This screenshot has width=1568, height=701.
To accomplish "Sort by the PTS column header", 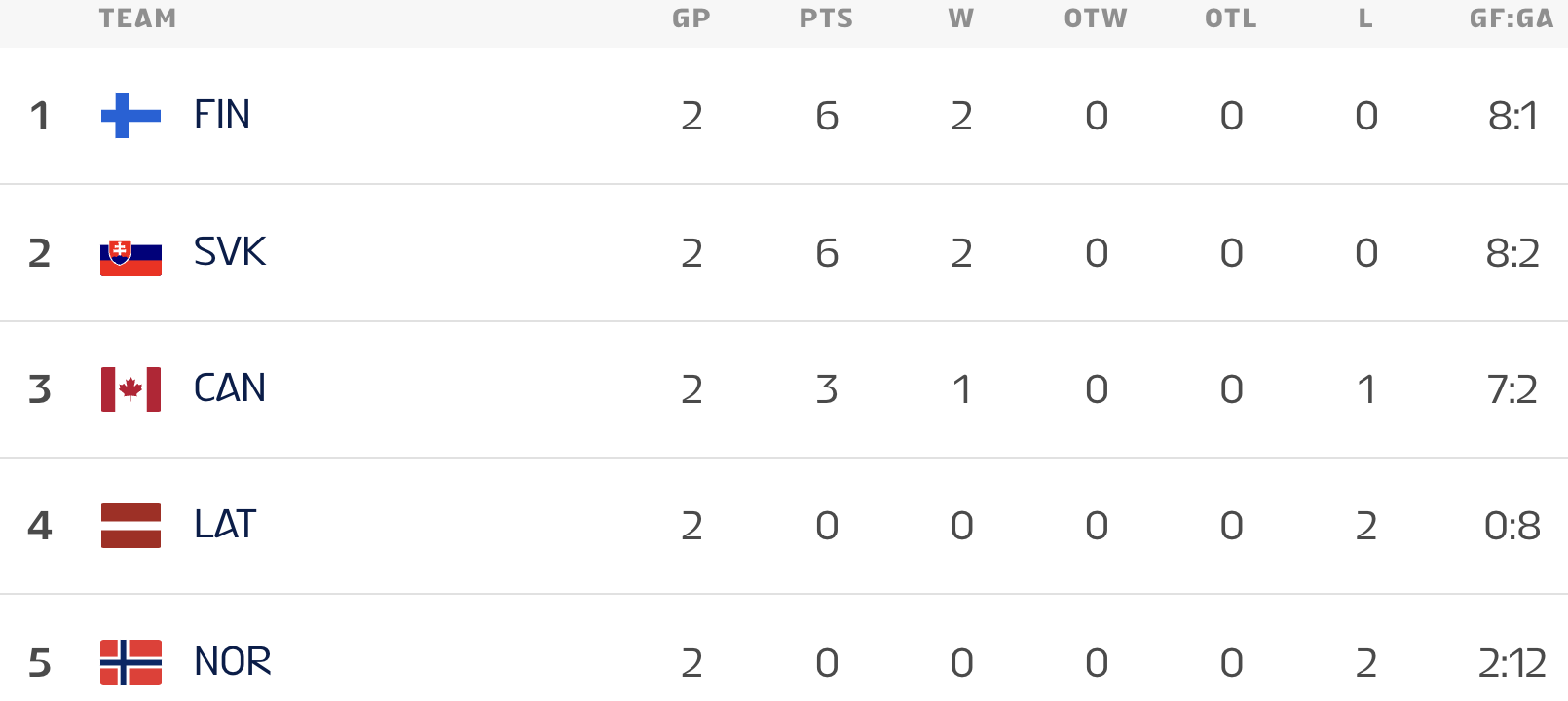I will coord(826,18).
